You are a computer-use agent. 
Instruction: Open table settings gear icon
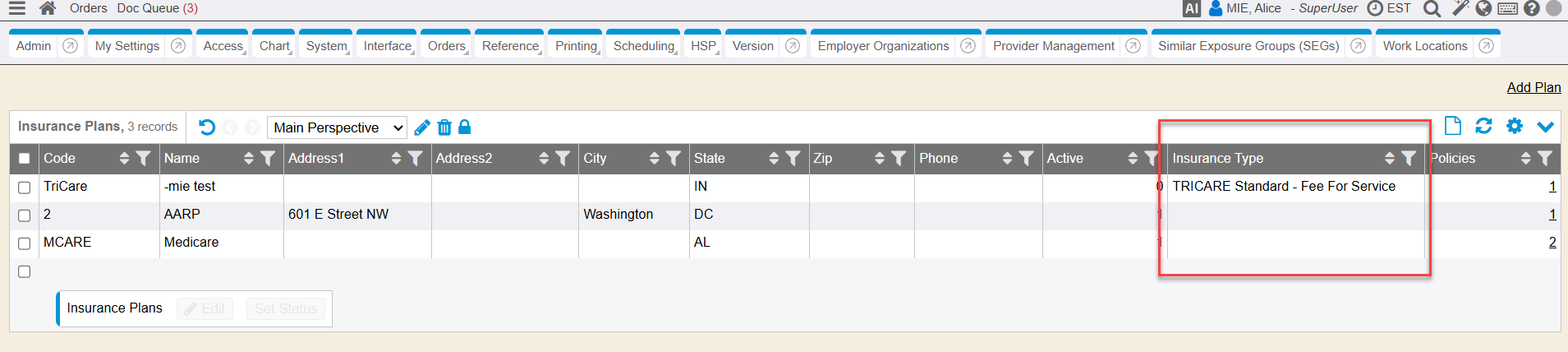[x=1515, y=126]
